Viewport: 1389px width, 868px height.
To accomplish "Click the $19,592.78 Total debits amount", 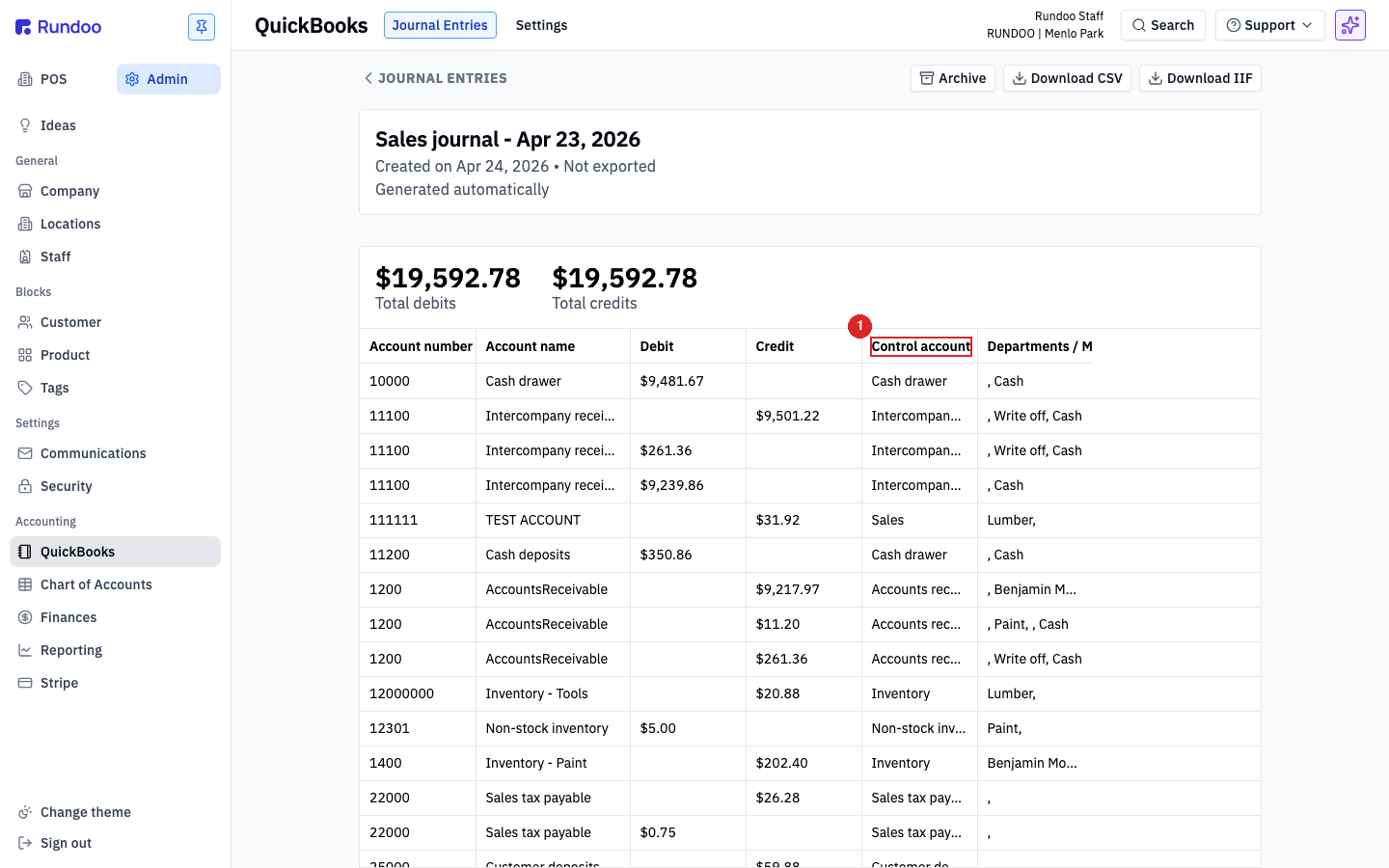I will coord(448,278).
